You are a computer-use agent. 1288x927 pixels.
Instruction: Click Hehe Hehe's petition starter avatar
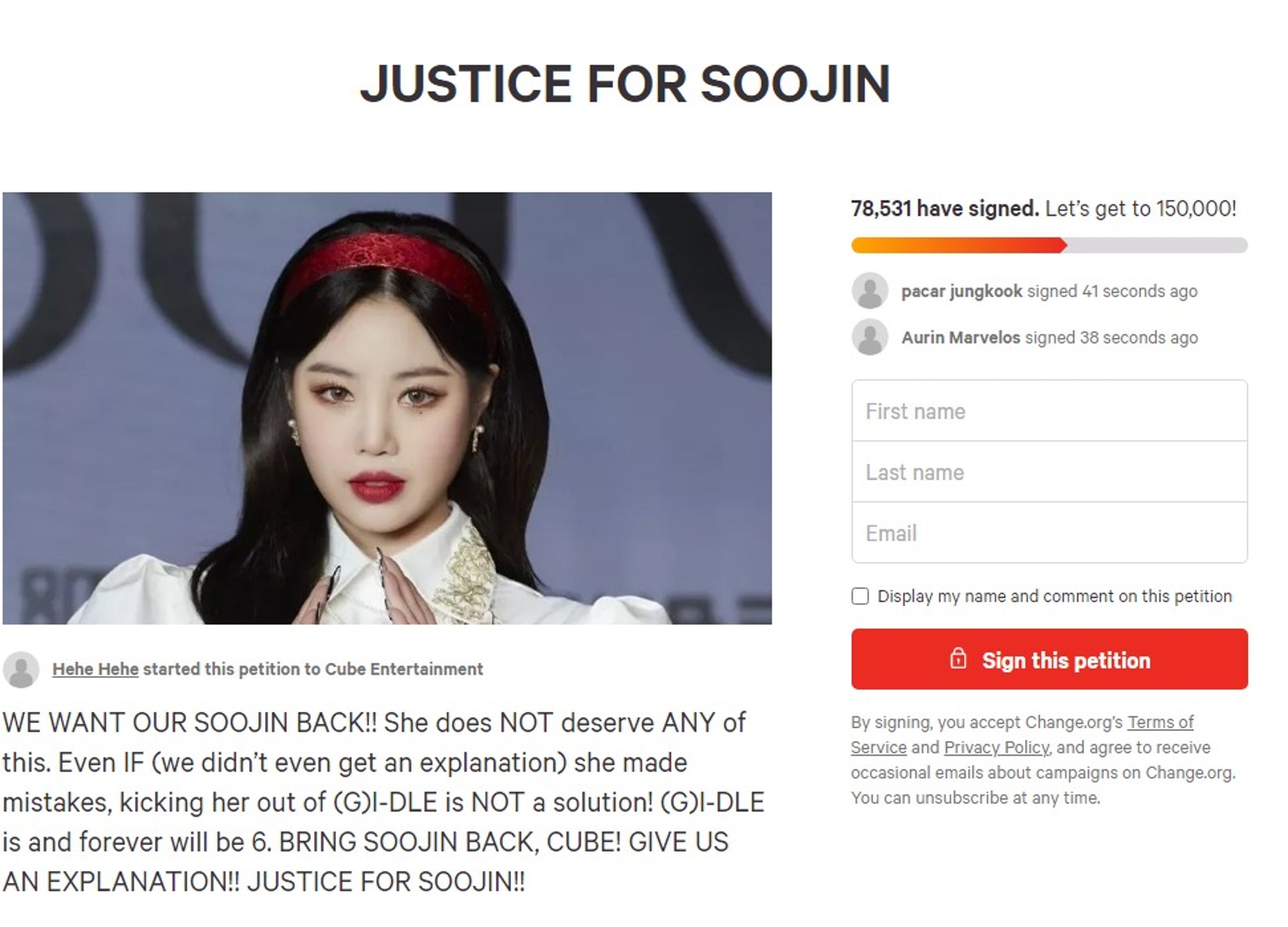(x=21, y=669)
